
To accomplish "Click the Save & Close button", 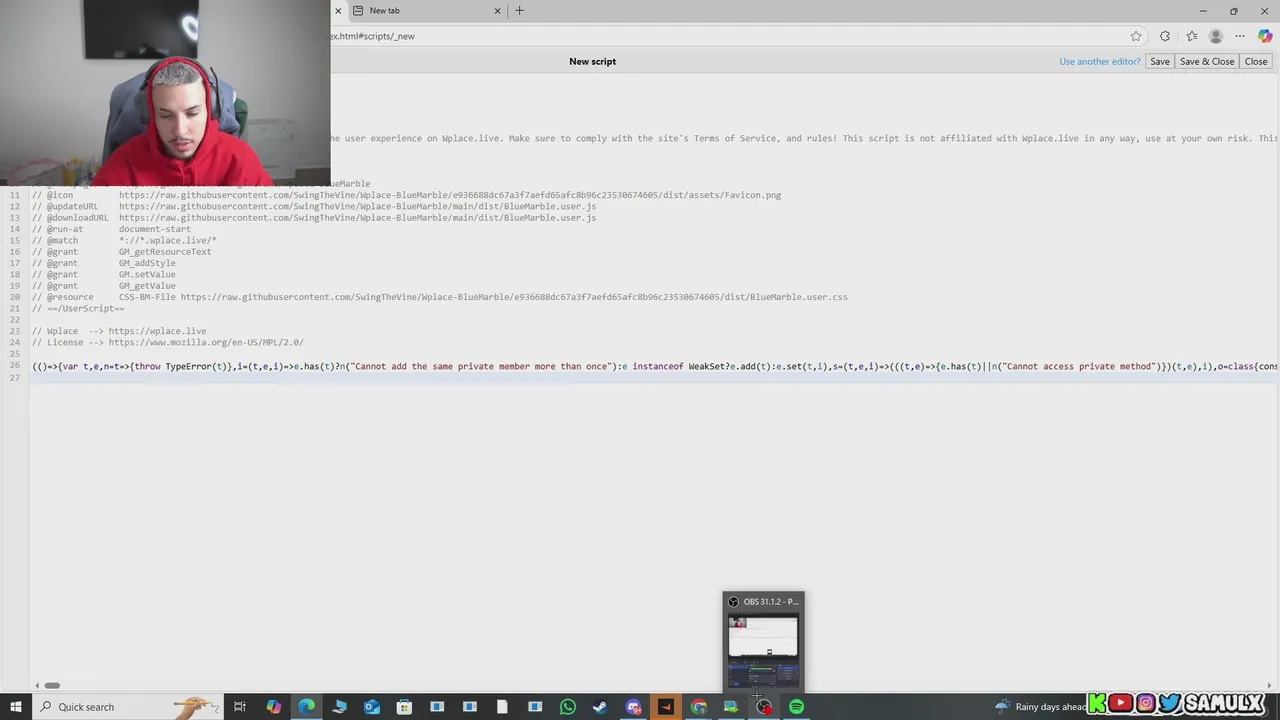I will tap(1206, 61).
